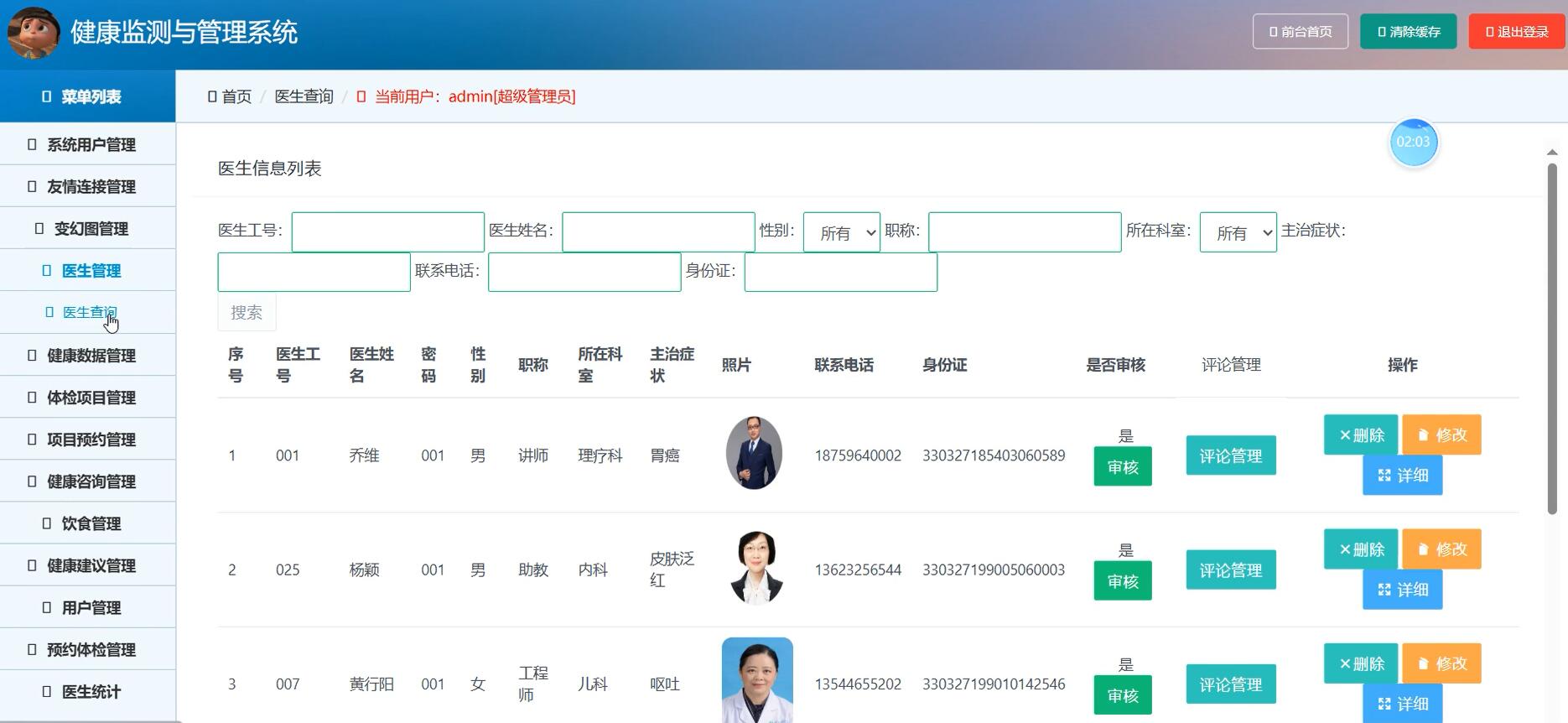Viewport: 1568px width, 723px height.
Task: Expand 友情连接管理 menu
Action: click(88, 186)
